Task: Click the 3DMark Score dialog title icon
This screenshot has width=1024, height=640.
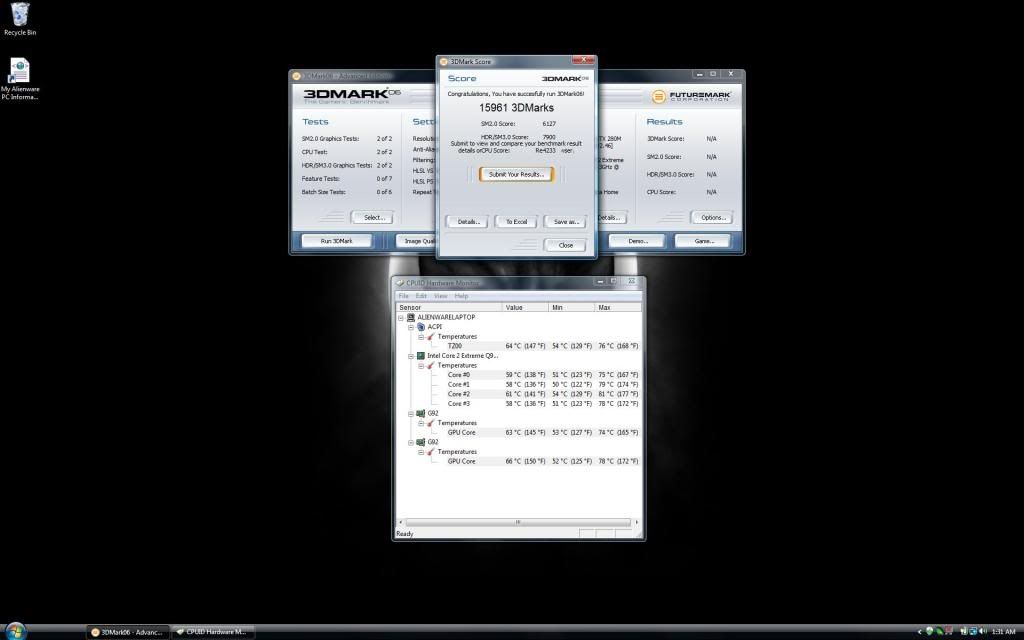Action: [x=444, y=61]
